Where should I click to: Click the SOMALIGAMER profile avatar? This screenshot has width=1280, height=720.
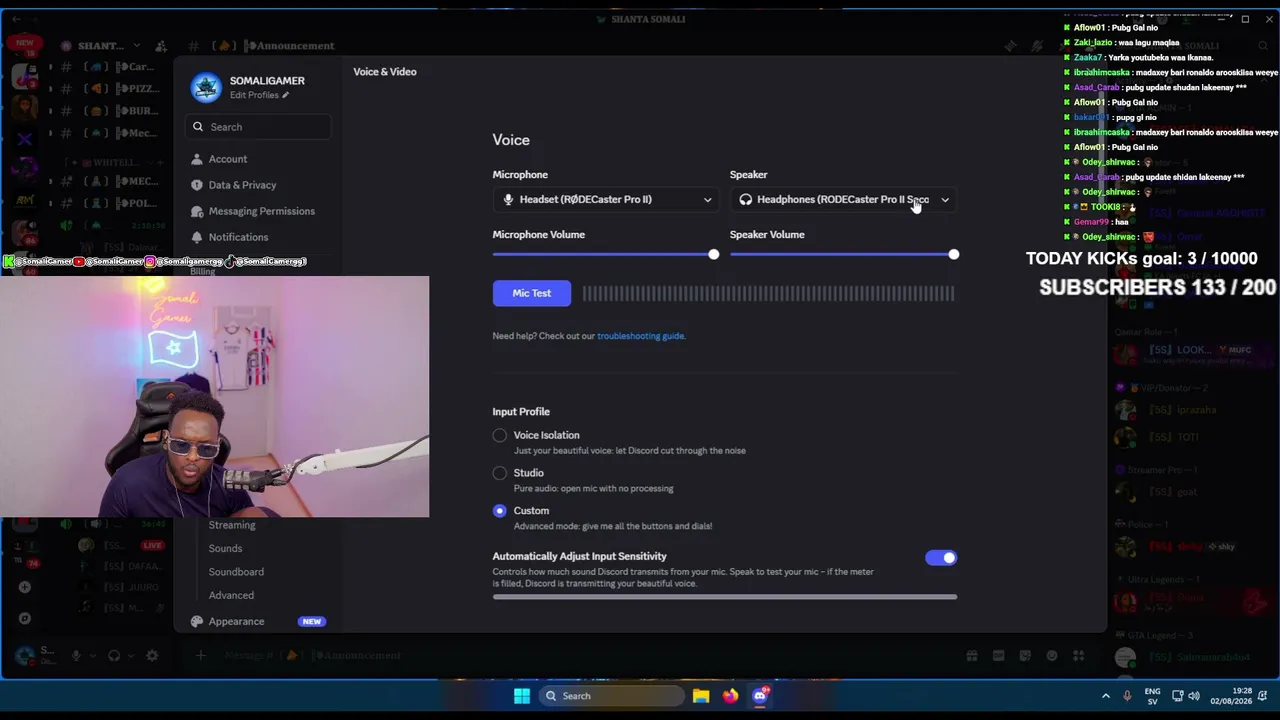tap(206, 88)
